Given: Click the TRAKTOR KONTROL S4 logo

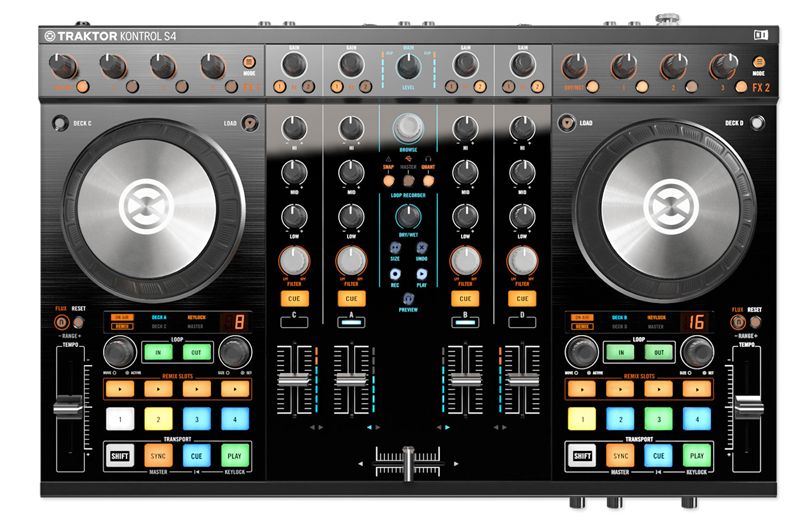Looking at the screenshot, I should pyautogui.click(x=110, y=36).
